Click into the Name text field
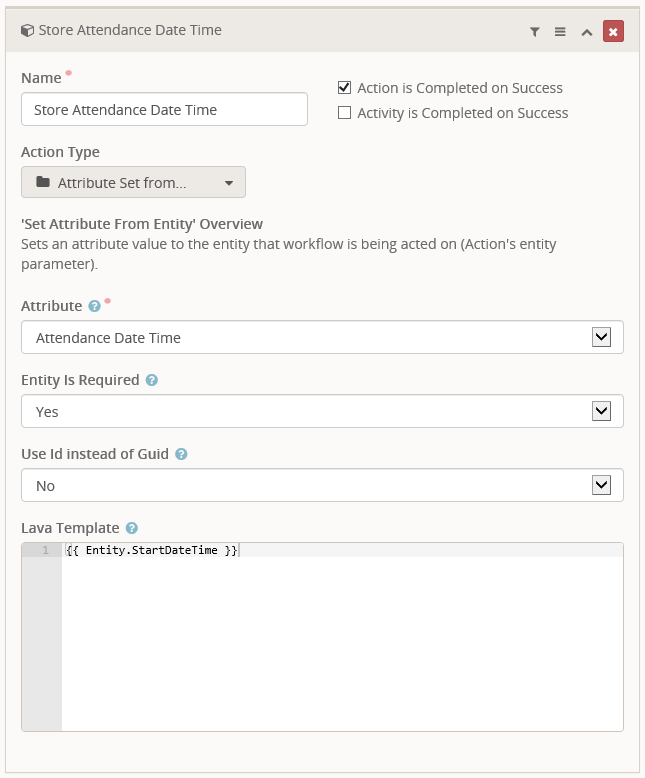 164,110
